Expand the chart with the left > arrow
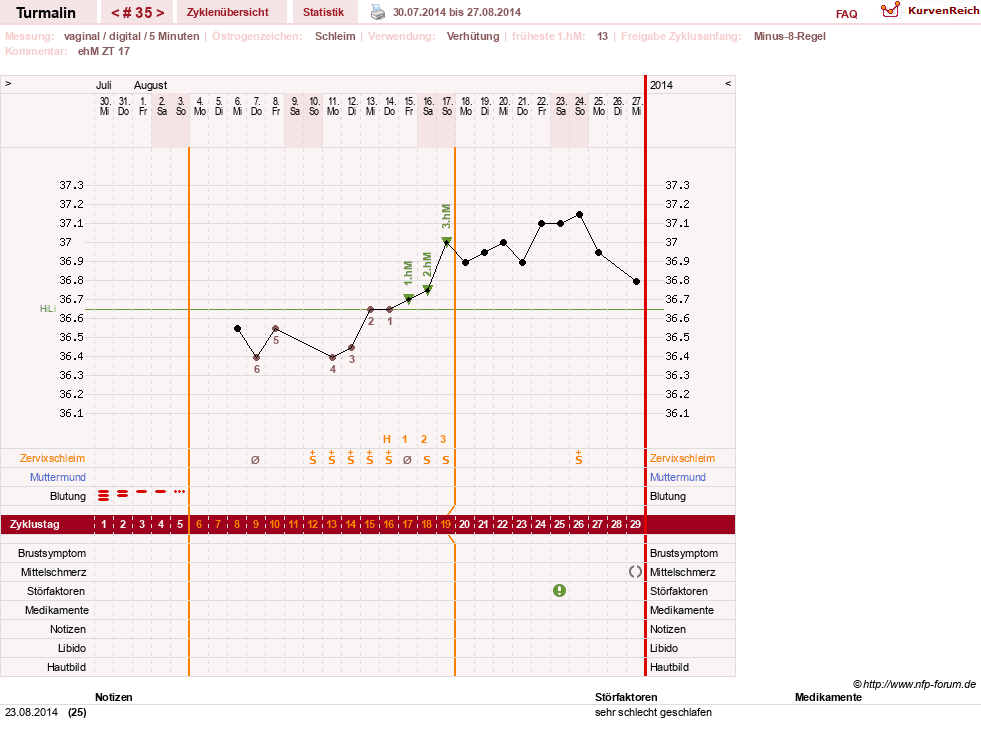Screen dimensions: 981x736 point(8,83)
